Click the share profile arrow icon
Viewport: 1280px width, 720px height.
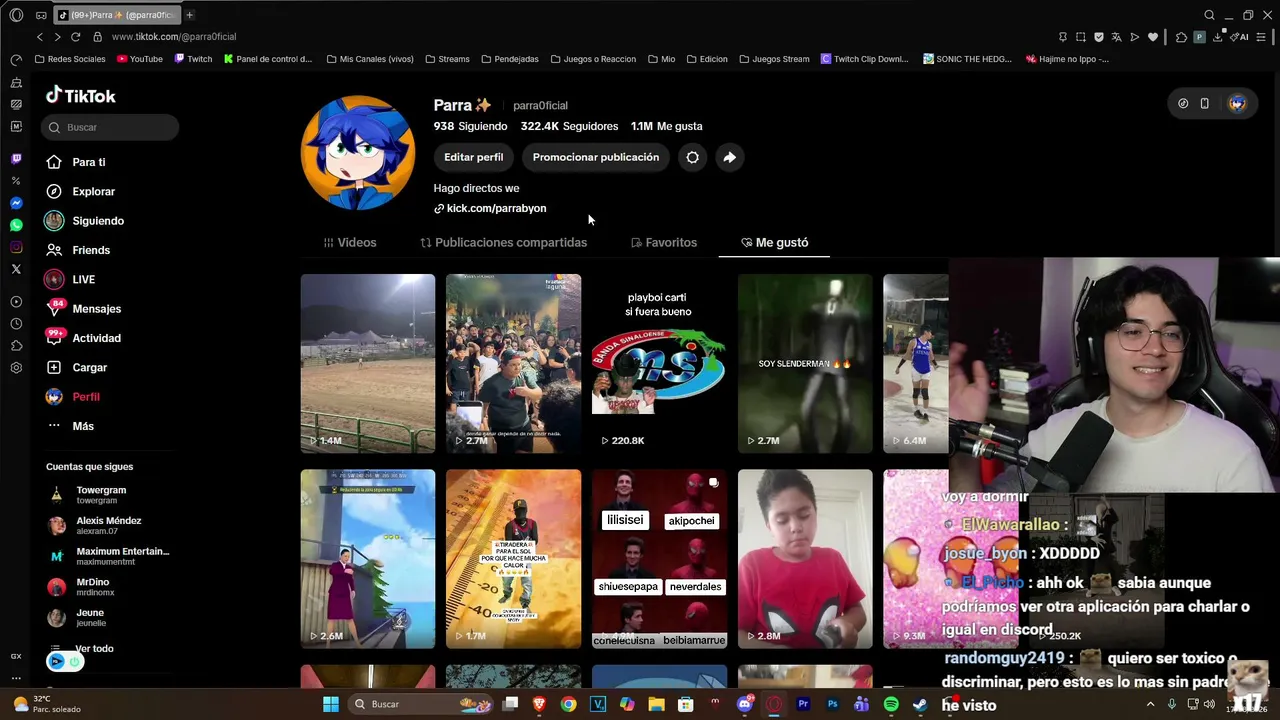[x=730, y=157]
